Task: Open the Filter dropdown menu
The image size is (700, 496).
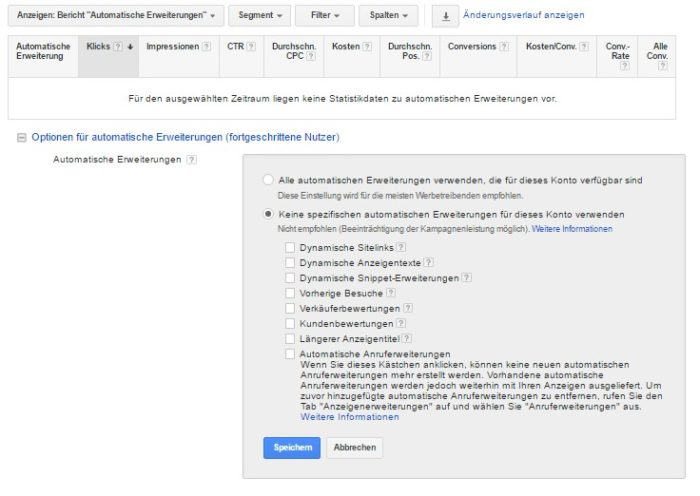Action: [x=325, y=16]
